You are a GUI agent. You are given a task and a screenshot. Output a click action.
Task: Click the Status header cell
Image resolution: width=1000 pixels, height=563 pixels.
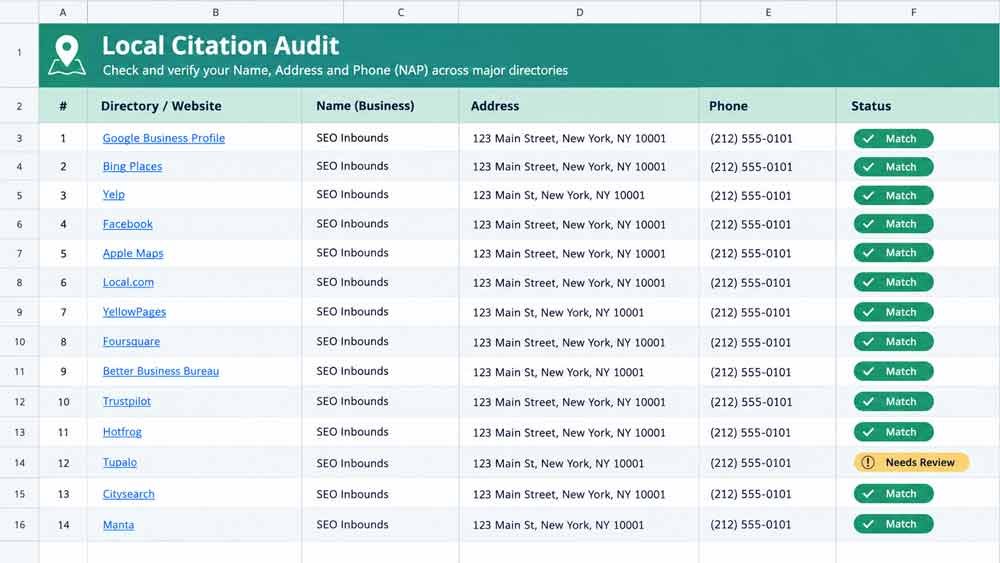pos(918,106)
